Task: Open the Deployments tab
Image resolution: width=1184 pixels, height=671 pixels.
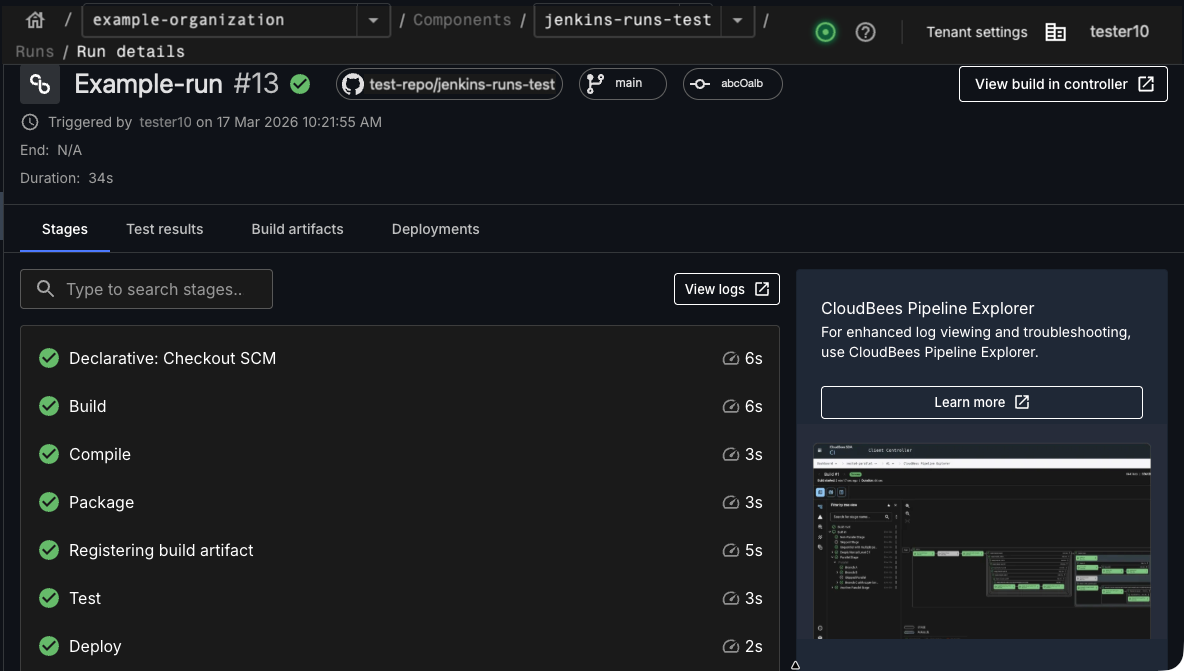Action: point(435,229)
